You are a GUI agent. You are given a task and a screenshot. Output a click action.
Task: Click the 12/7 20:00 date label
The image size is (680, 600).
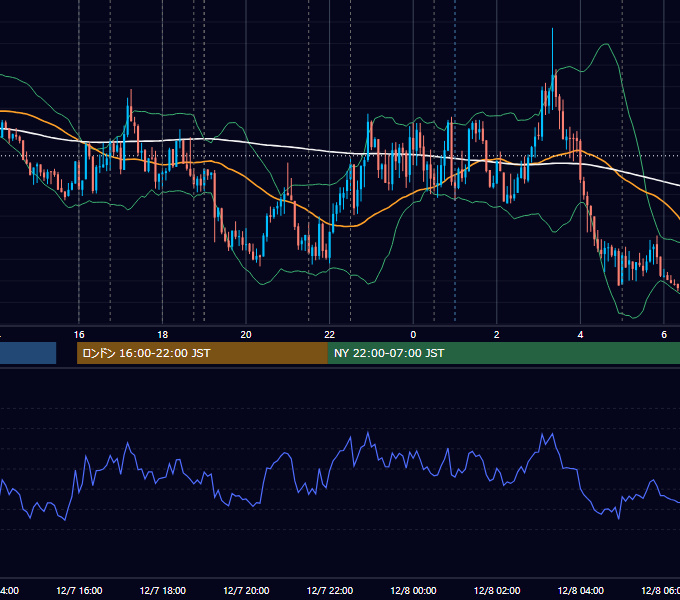(x=246, y=591)
